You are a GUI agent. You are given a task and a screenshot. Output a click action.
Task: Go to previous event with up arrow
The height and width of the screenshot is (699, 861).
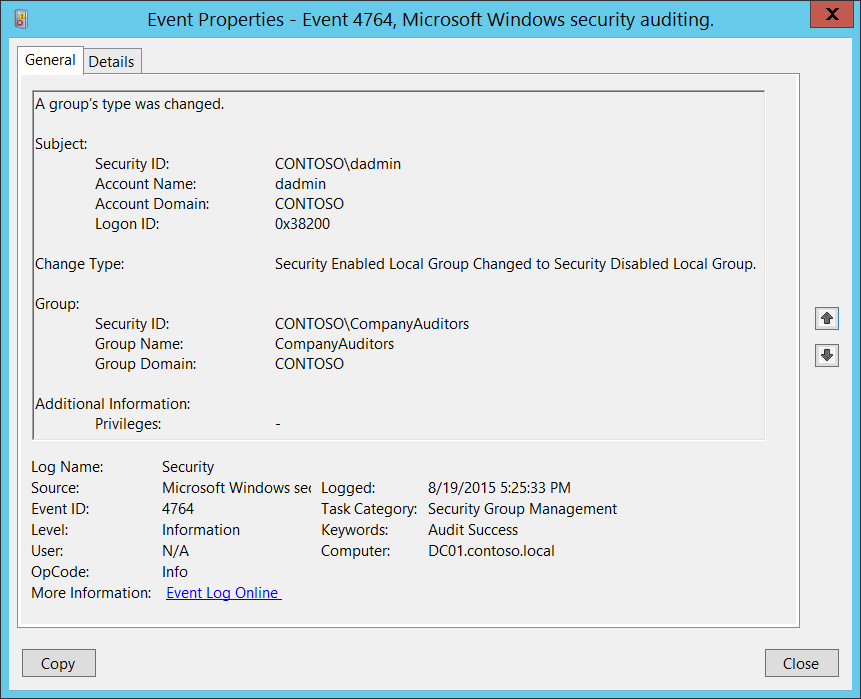point(826,318)
